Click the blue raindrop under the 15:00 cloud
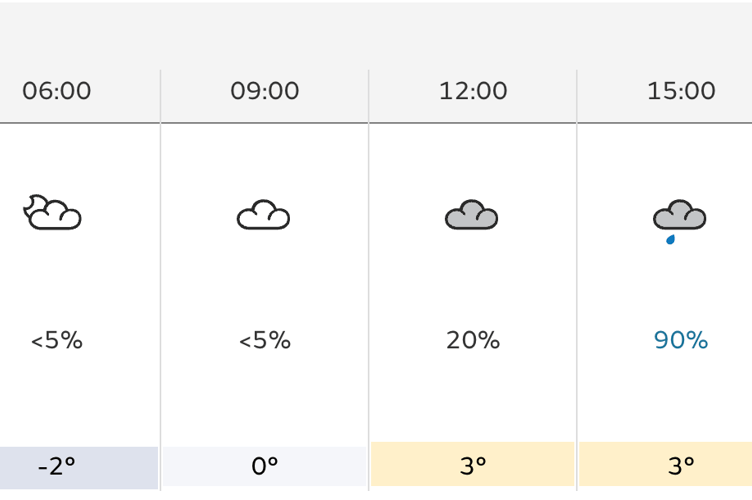The width and height of the screenshot is (752, 500). click(670, 239)
